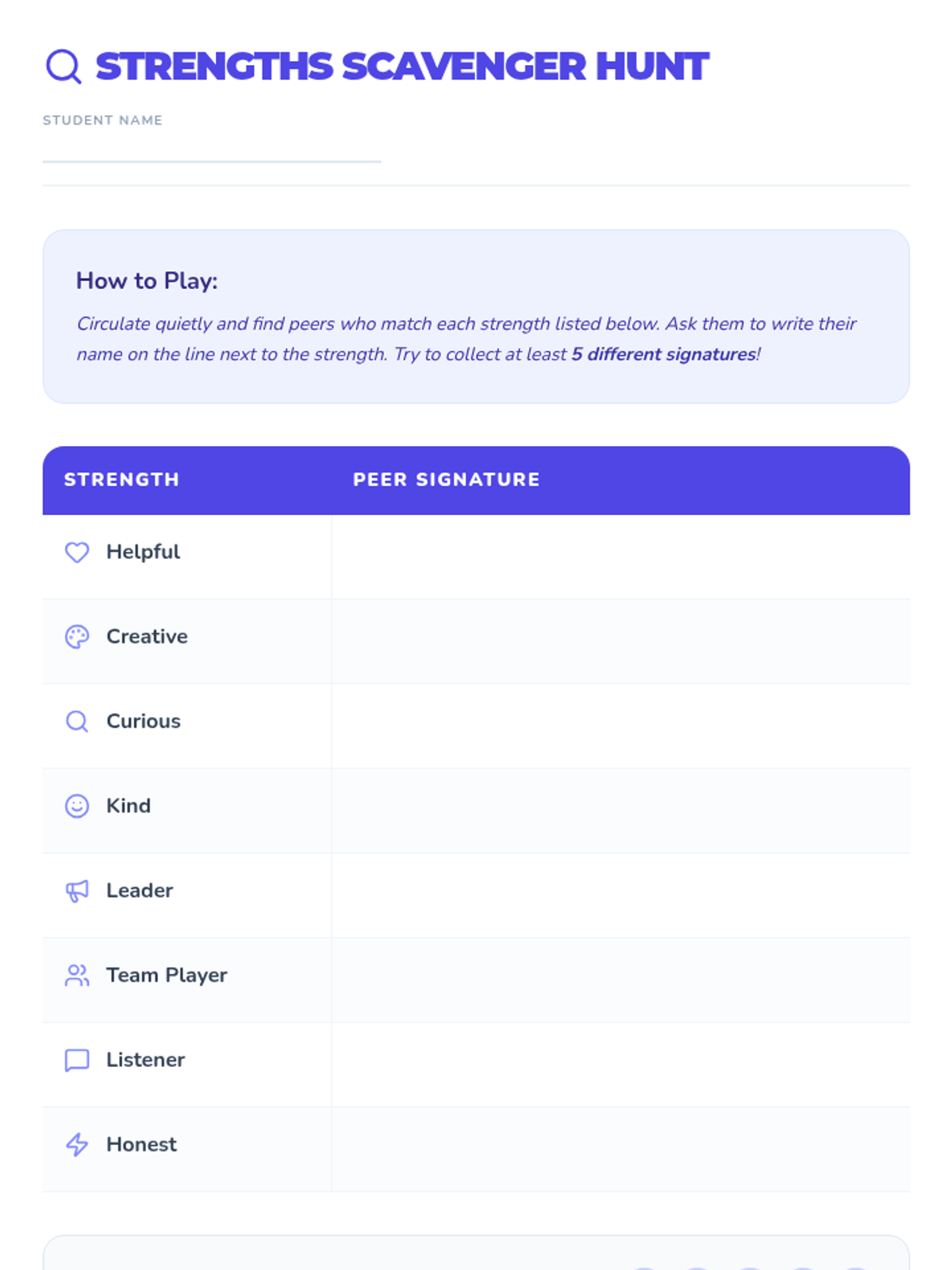Click the Honest peer signature cell
This screenshot has height=1270, width=952.
[620, 1149]
